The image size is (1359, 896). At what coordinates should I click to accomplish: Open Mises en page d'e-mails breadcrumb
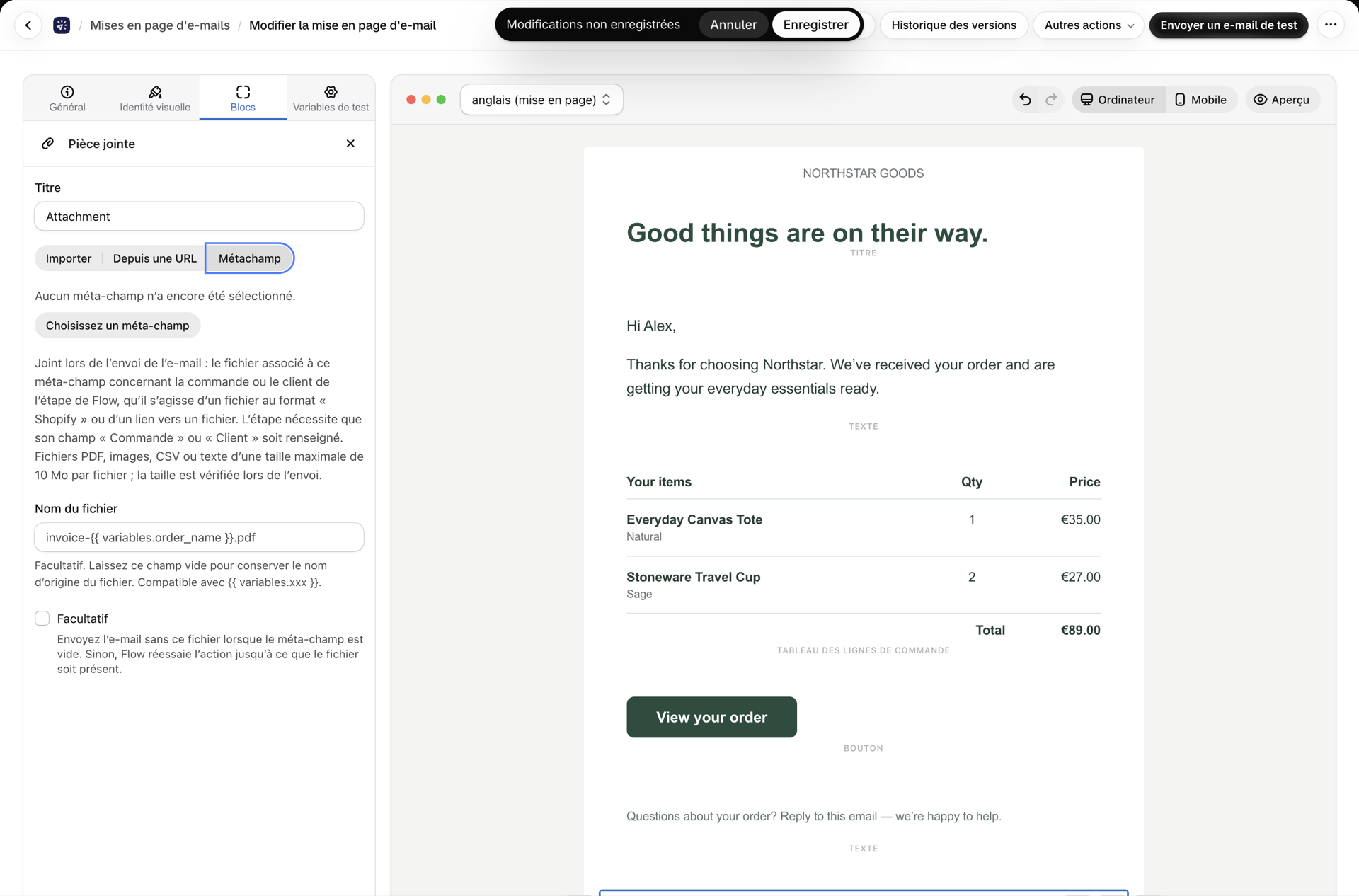point(160,25)
